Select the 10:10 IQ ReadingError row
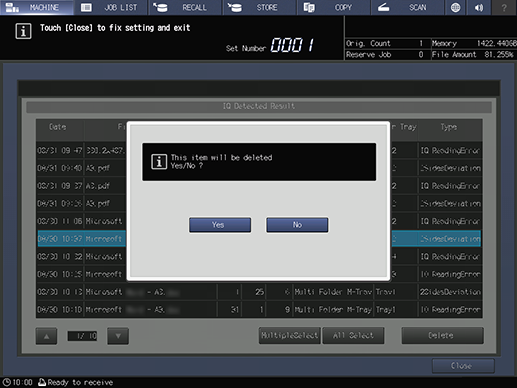The height and width of the screenshot is (388, 517). (259, 310)
